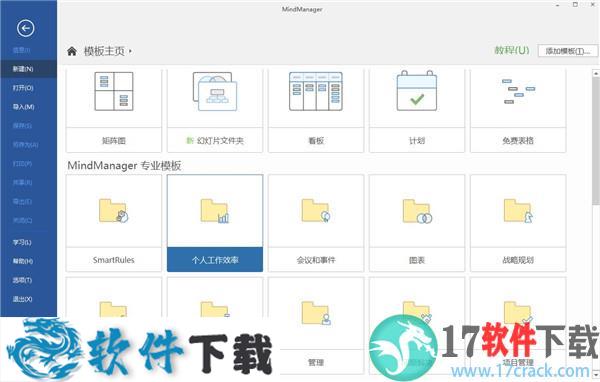Image resolution: width=600 pixels, height=382 pixels.
Task: Select the 矩阵图 matrix template
Action: tap(114, 110)
